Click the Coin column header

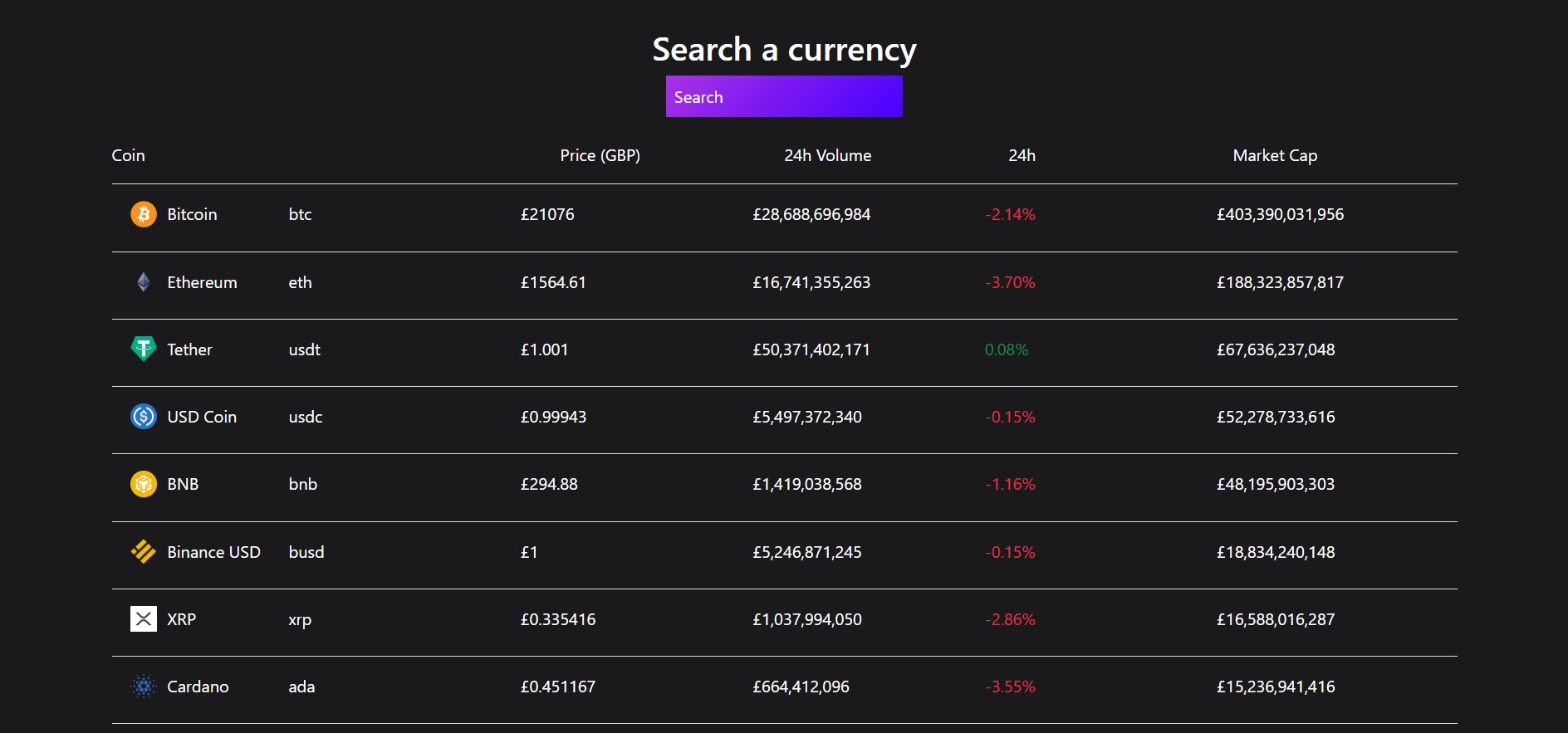coord(129,155)
